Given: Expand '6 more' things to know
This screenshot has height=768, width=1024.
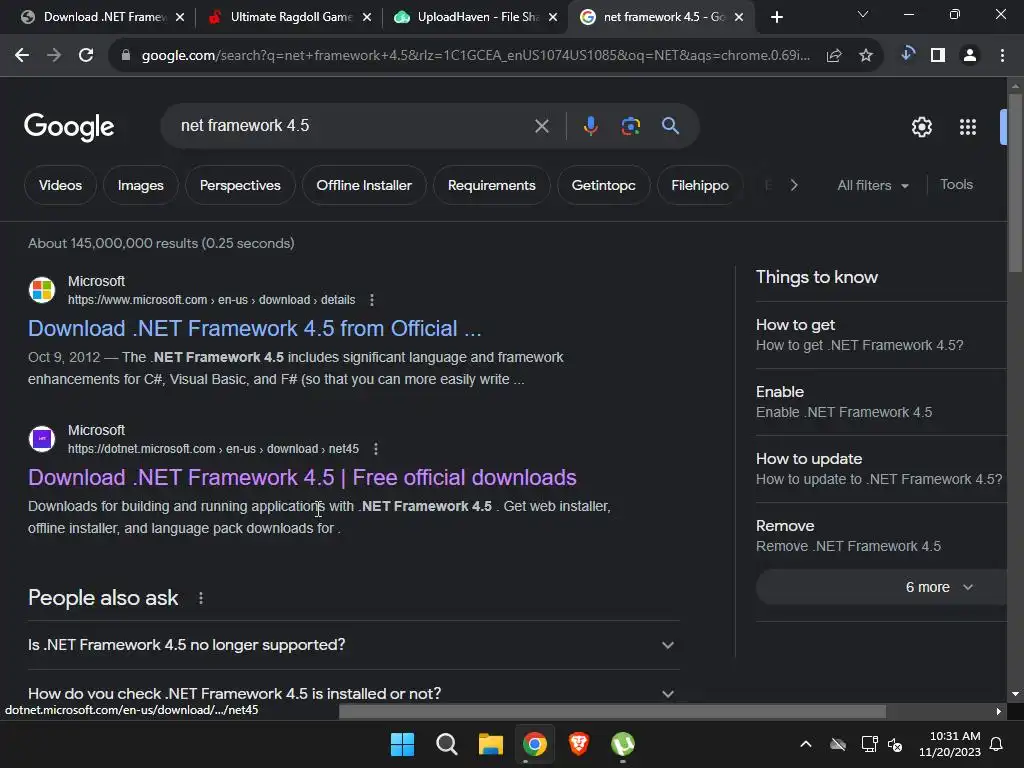Looking at the screenshot, I should pyautogui.click(x=881, y=587).
